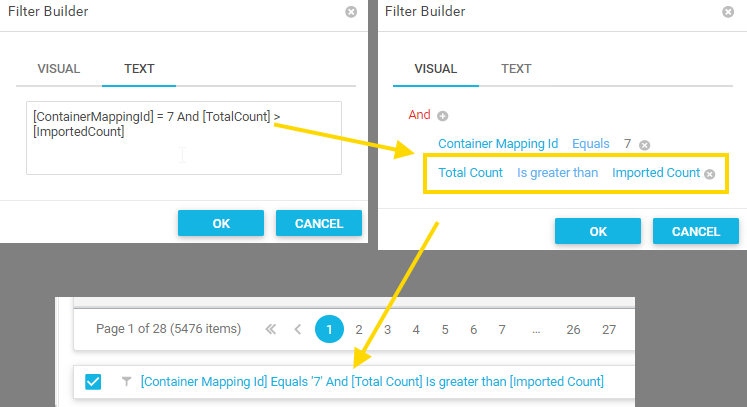Open the And group operator menu

pyautogui.click(x=419, y=115)
